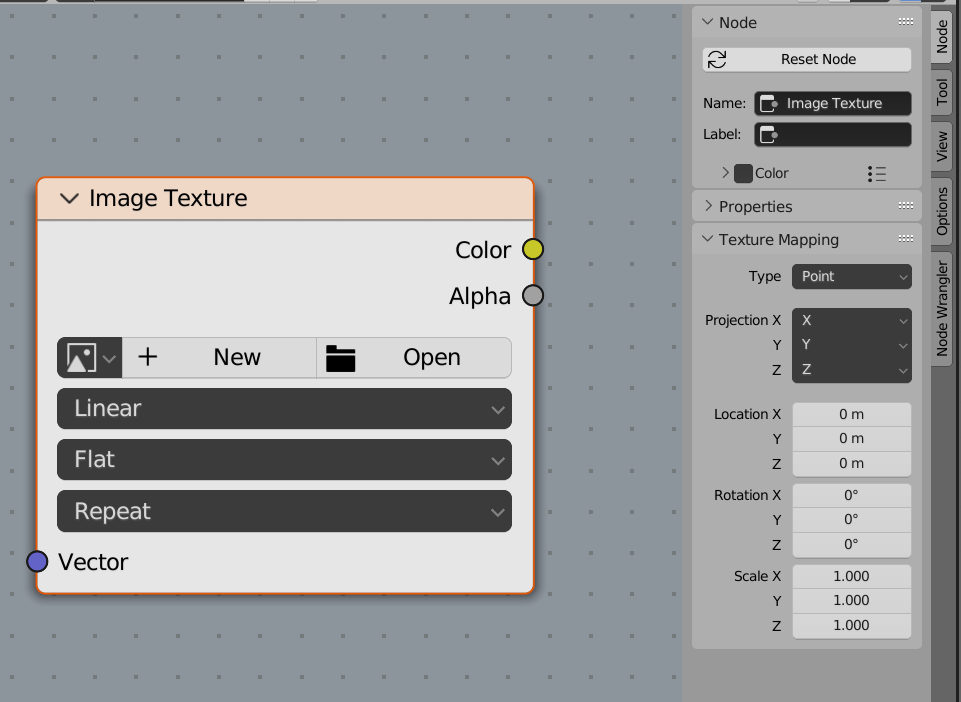Click the Alpha output socket
The width and height of the screenshot is (961, 702).
[x=533, y=296]
